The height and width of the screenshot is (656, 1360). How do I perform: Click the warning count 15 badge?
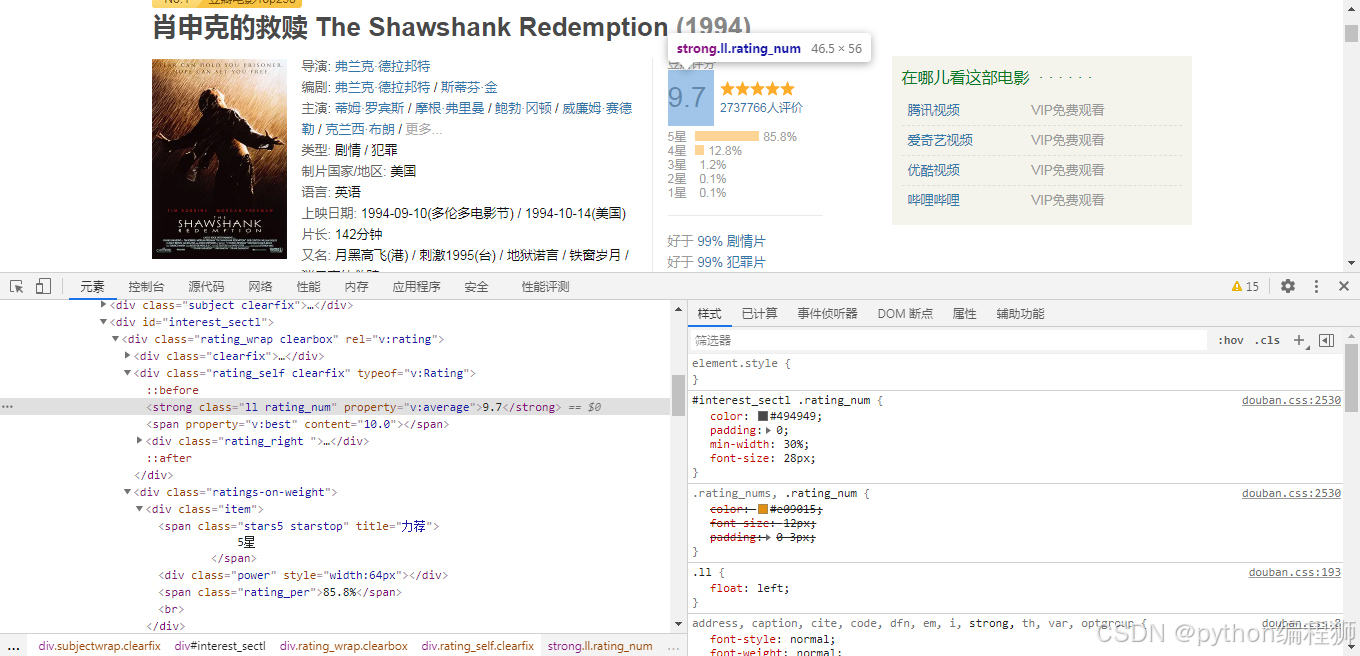[x=1245, y=286]
